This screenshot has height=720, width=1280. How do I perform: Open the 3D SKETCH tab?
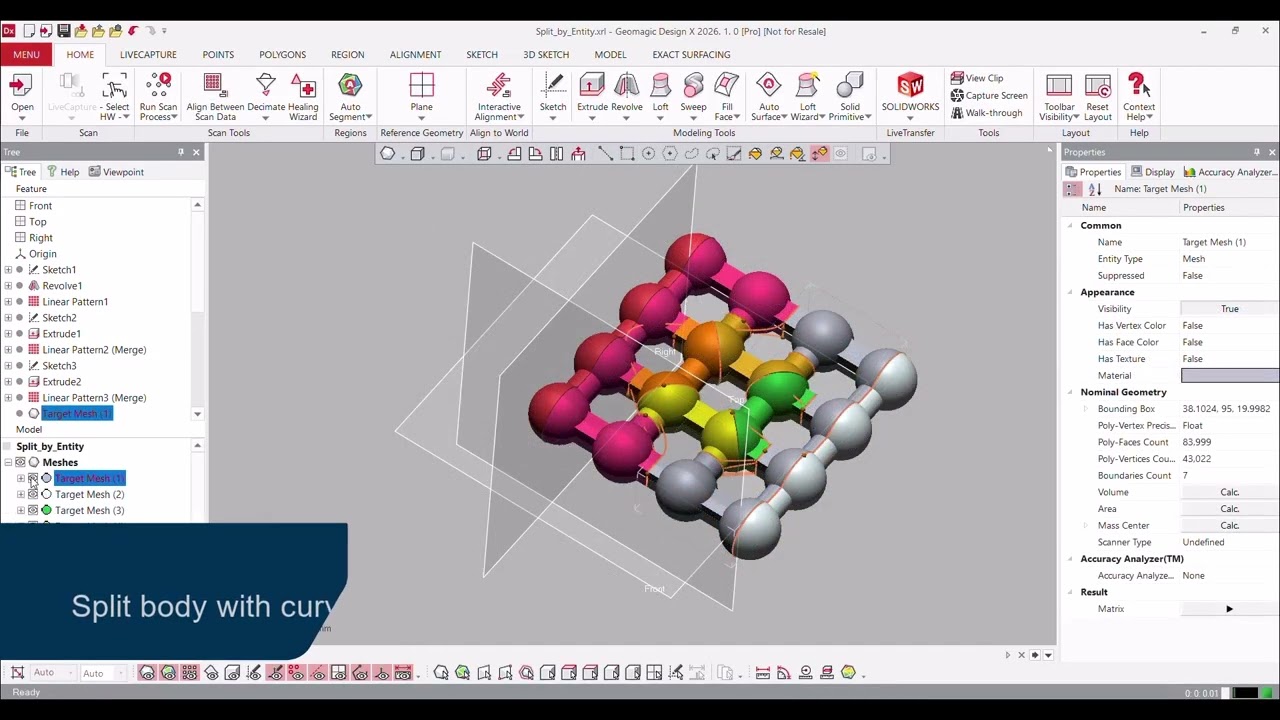click(546, 55)
